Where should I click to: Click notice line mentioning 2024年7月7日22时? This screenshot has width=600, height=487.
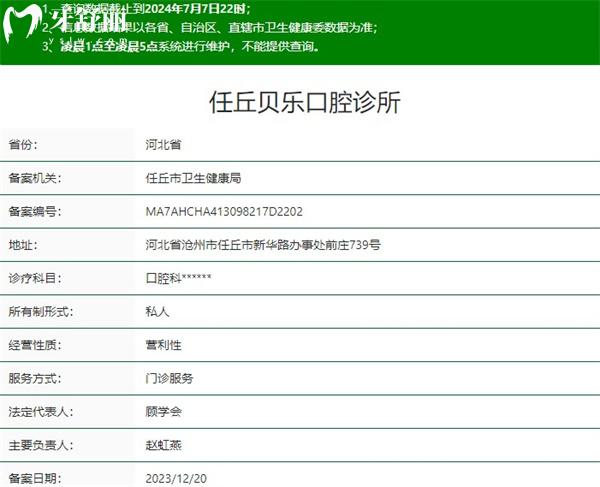(x=146, y=9)
